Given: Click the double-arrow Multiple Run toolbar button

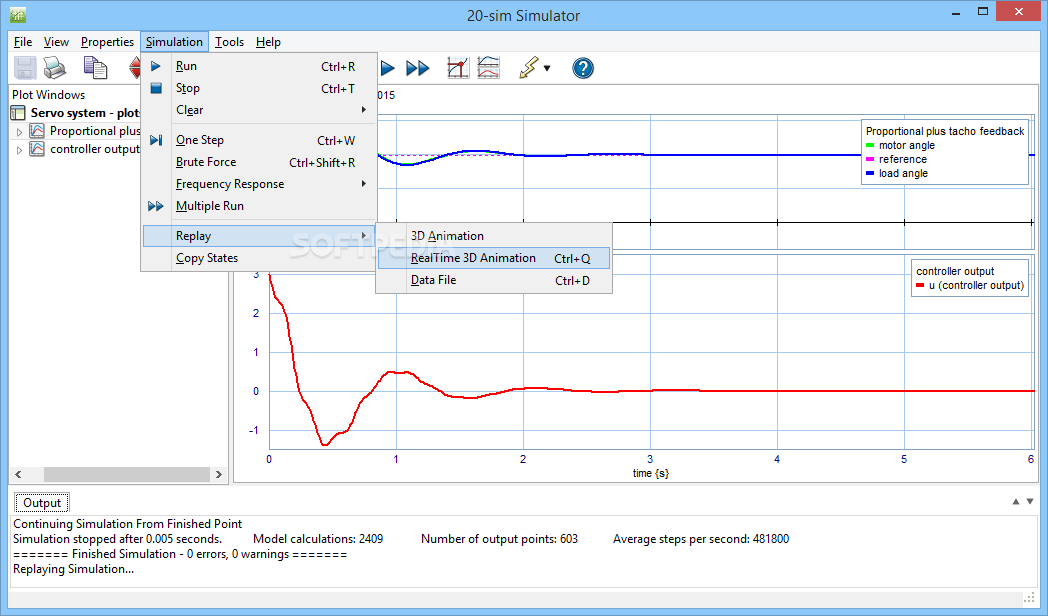Looking at the screenshot, I should 418,67.
